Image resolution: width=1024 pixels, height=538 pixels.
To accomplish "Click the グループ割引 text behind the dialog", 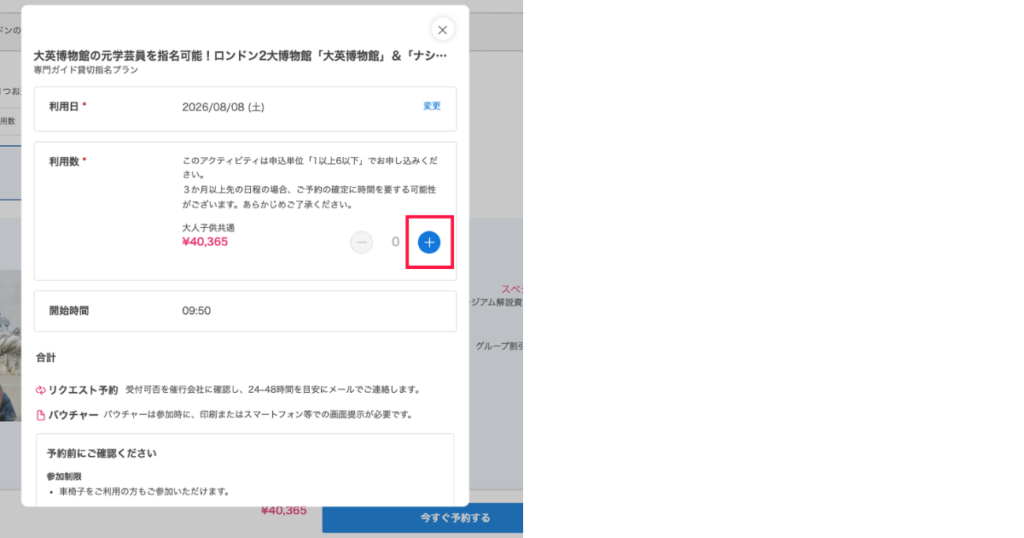I will pyautogui.click(x=499, y=346).
